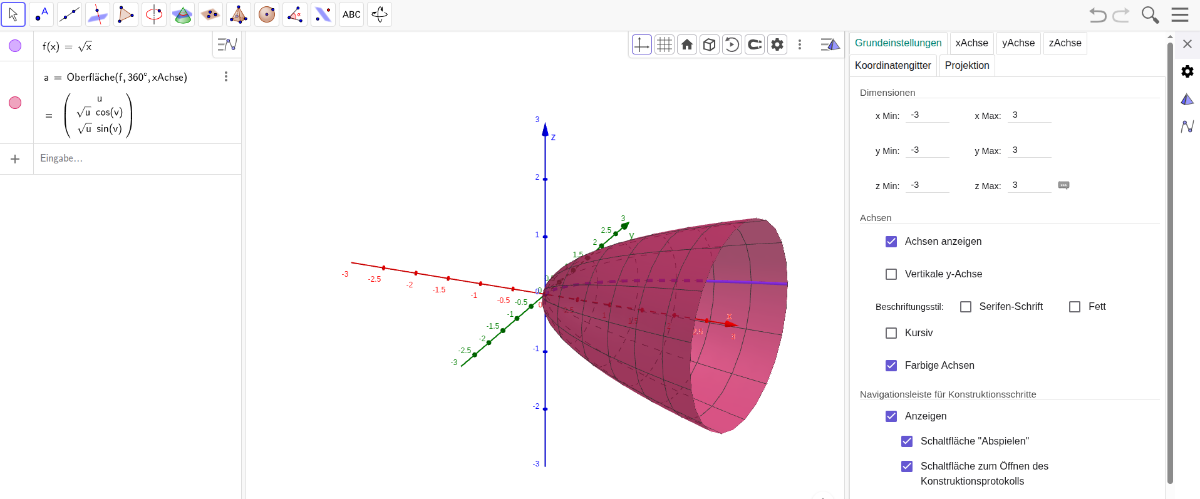The image size is (1200, 499).
Task: Select the Pyramid tool
Action: pos(238,14)
